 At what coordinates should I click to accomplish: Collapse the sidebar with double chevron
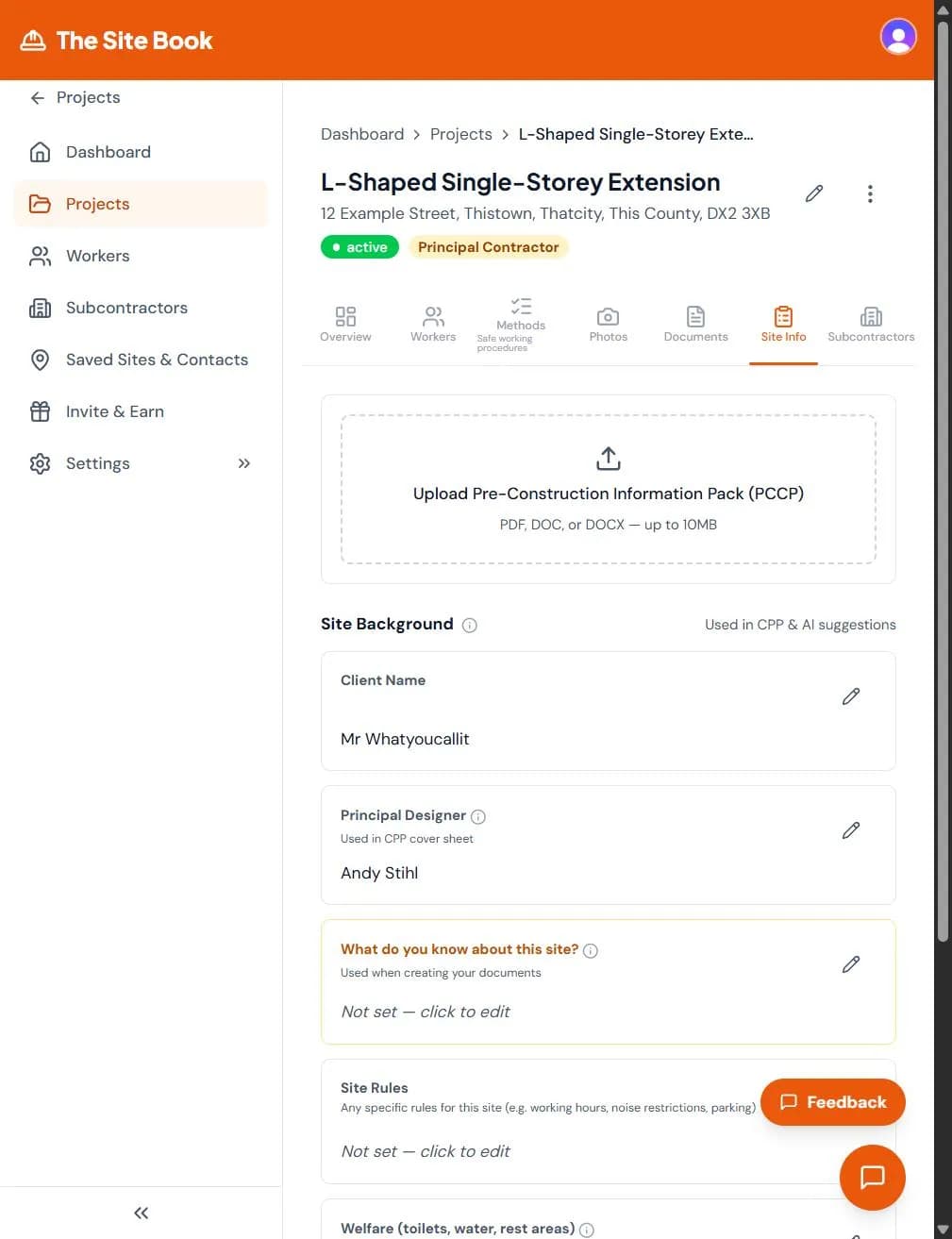(x=141, y=1213)
